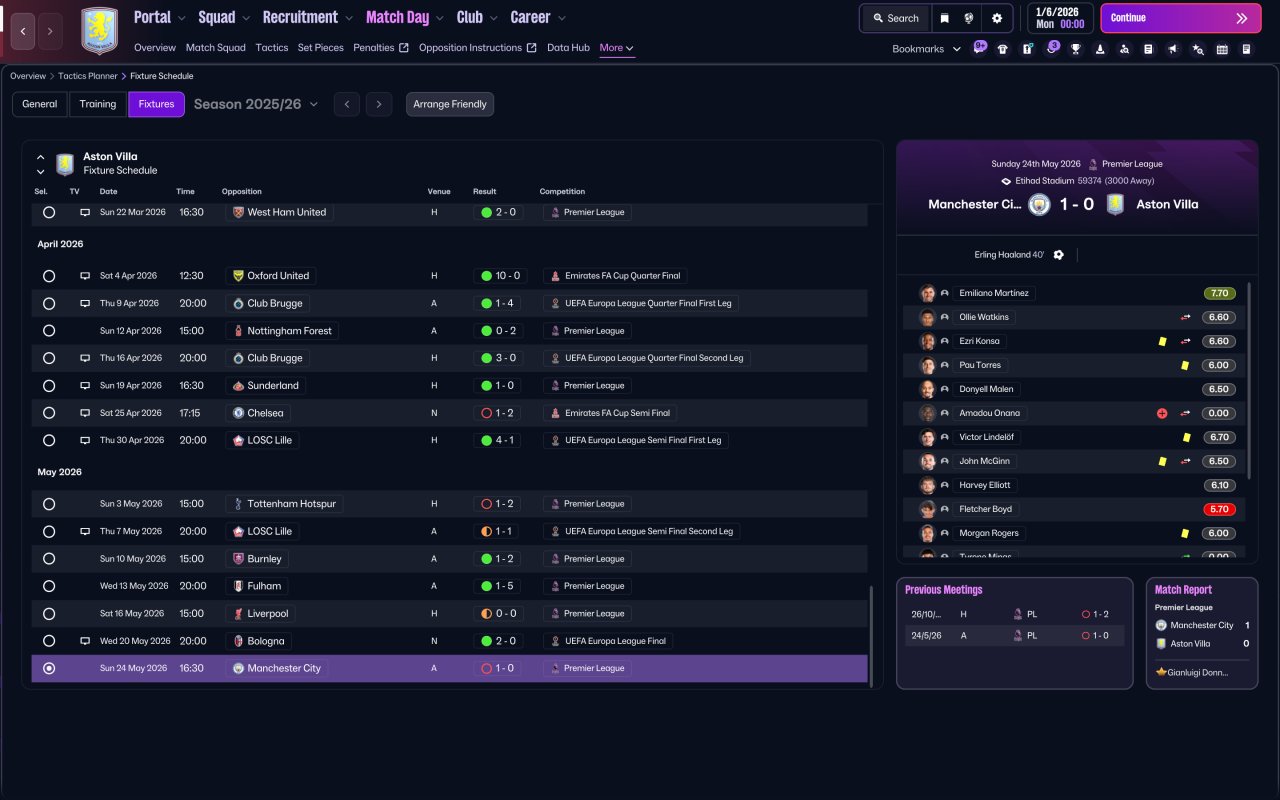The image size is (1280, 800).
Task: Select the Sunderland fixture radio button
Action: pyautogui.click(x=49, y=386)
